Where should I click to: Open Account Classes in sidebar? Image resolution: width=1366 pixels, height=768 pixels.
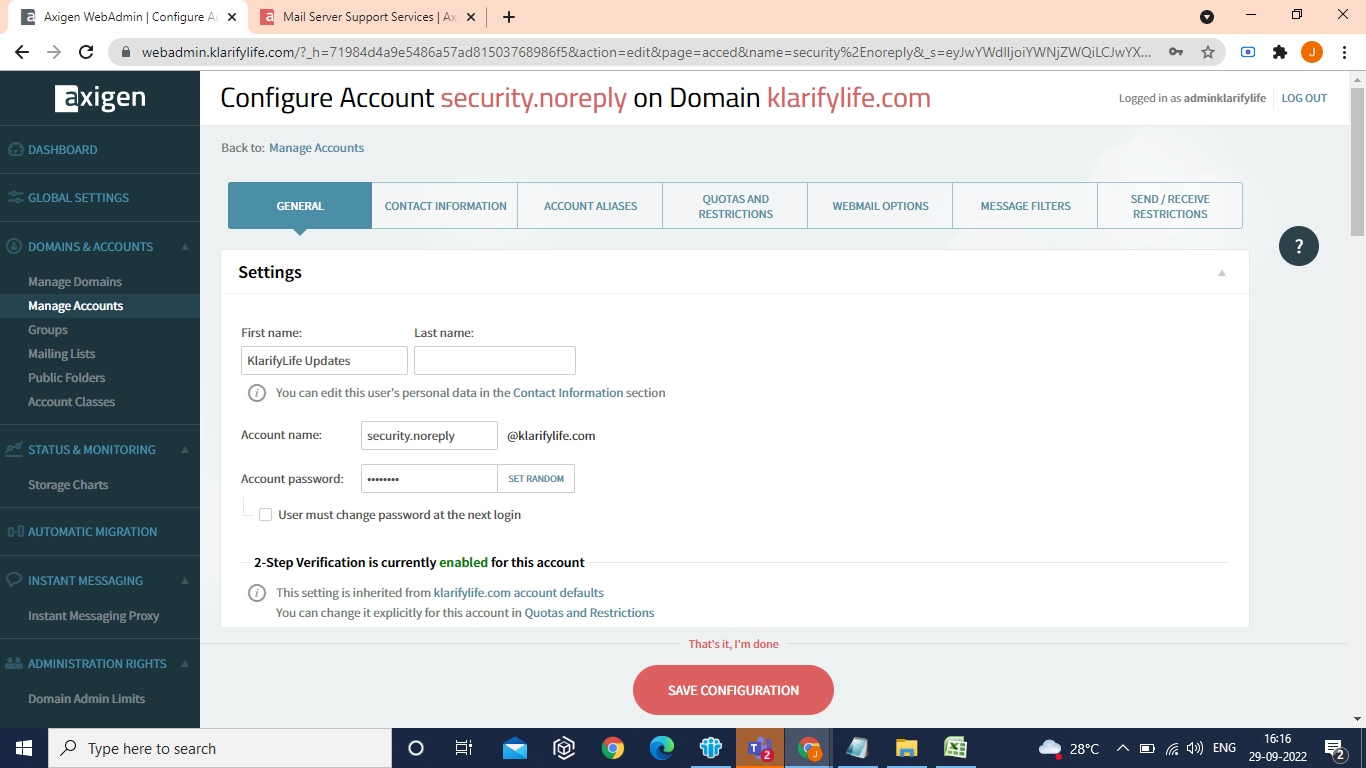point(72,402)
